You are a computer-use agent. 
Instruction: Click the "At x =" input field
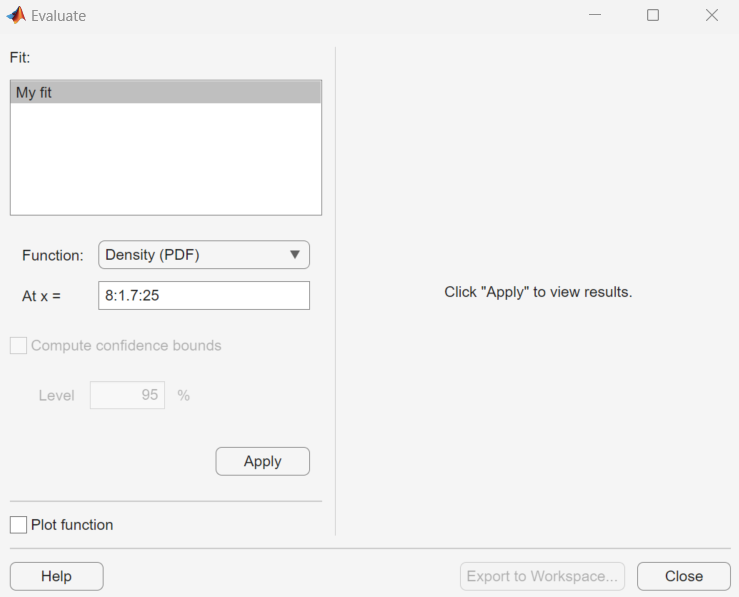point(204,295)
